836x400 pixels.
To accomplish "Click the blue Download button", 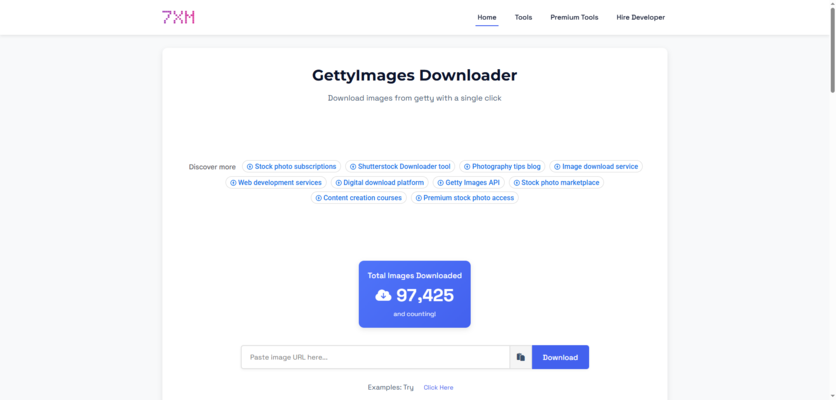I will pos(560,357).
